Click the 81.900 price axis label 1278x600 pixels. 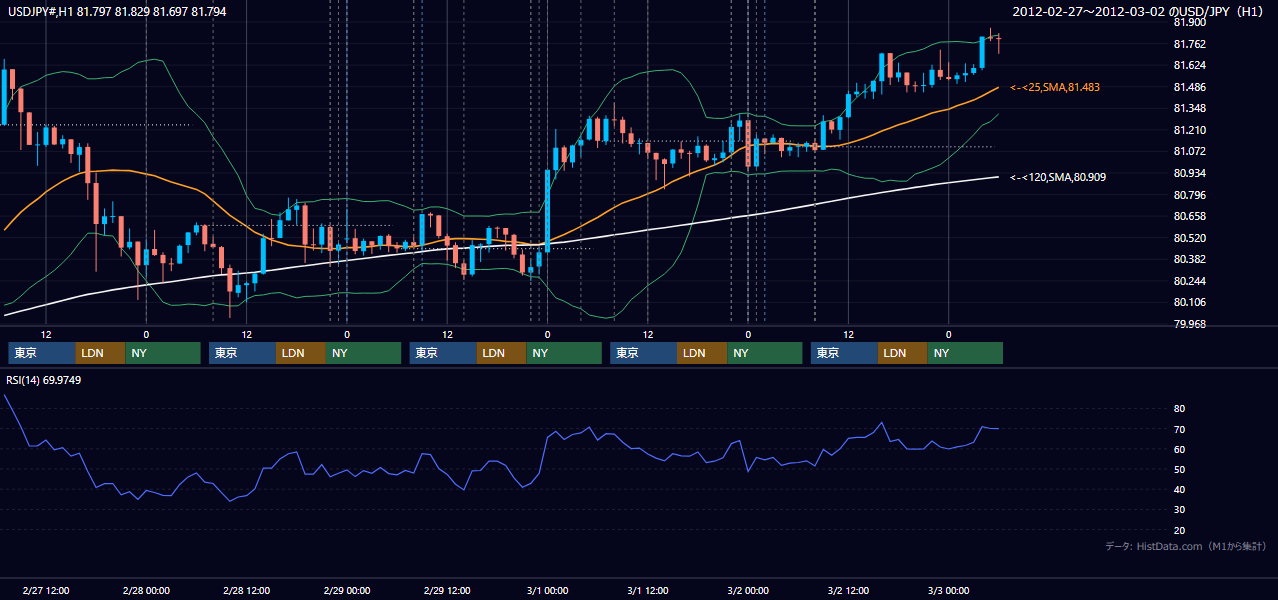pos(1189,22)
